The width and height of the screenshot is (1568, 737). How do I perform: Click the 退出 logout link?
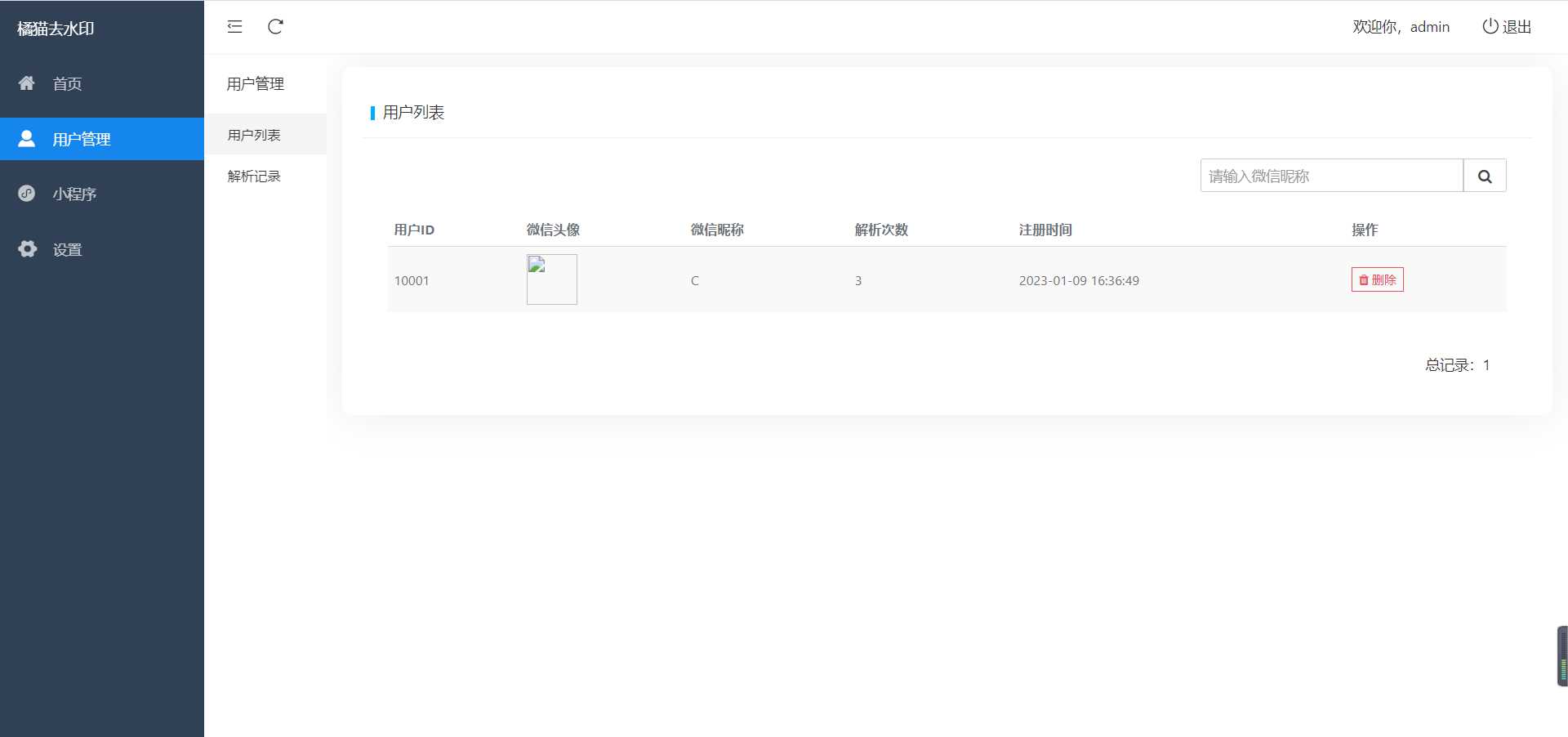point(1517,26)
